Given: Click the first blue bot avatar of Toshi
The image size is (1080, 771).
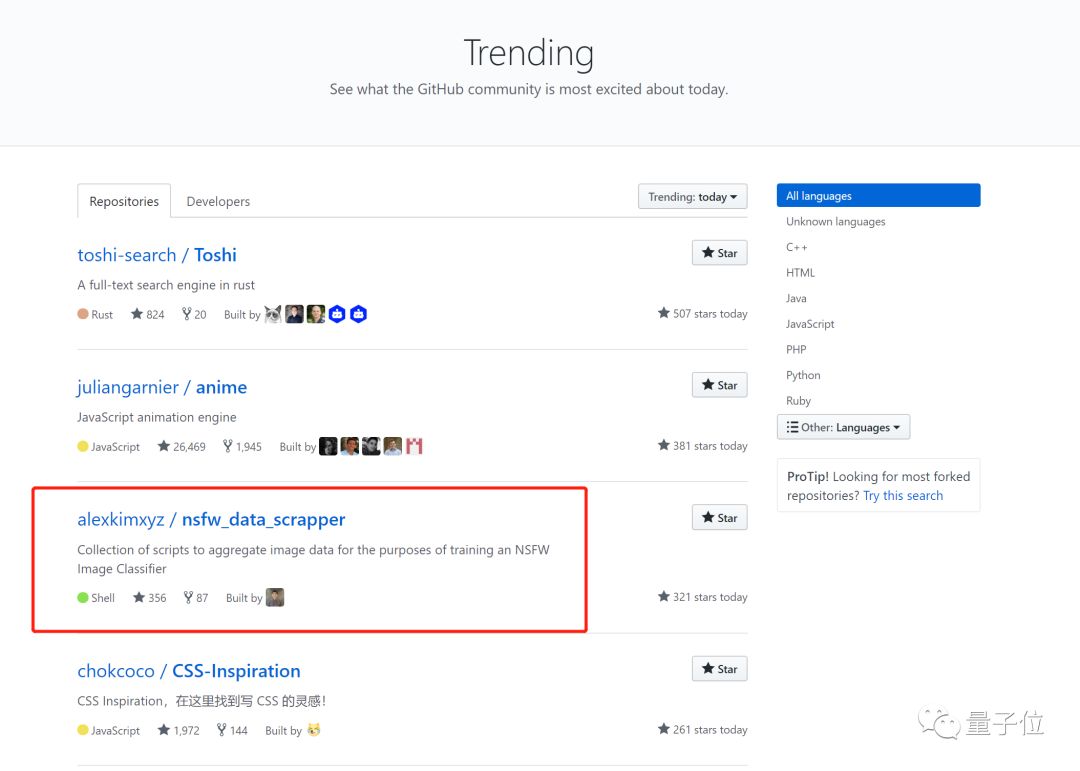Looking at the screenshot, I should (337, 314).
